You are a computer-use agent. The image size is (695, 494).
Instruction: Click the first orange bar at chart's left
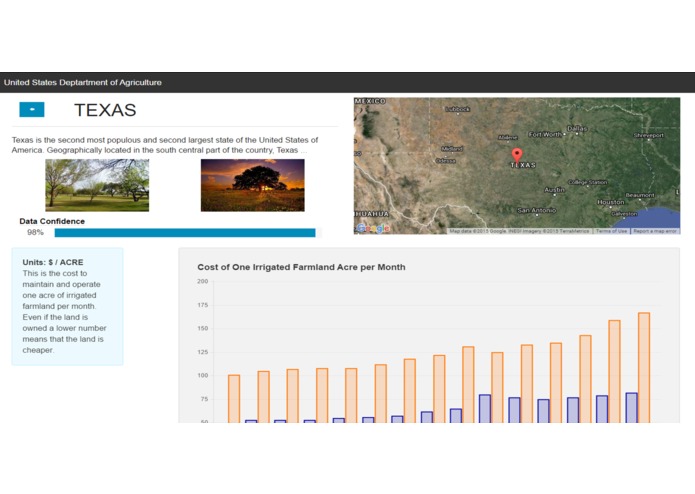point(234,399)
